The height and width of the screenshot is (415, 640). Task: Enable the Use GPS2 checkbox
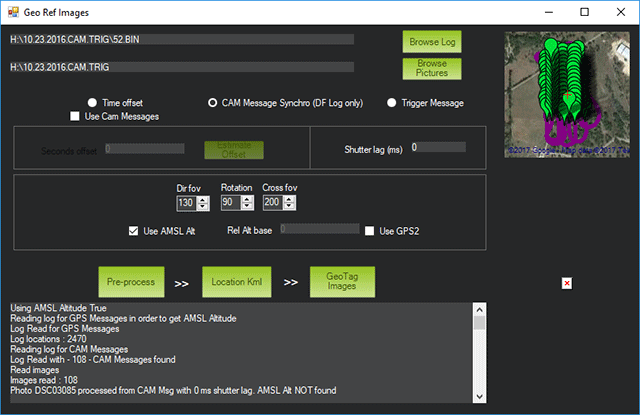pos(370,231)
